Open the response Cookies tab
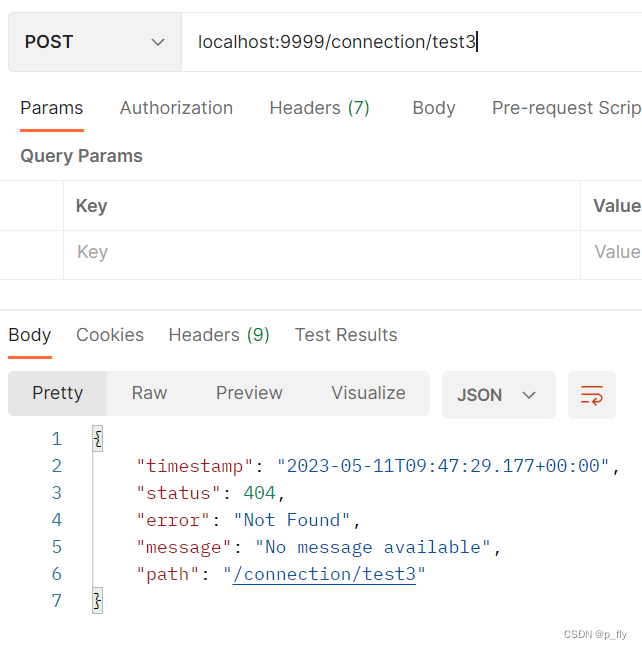Screen dimensions: 642x649 click(x=110, y=335)
